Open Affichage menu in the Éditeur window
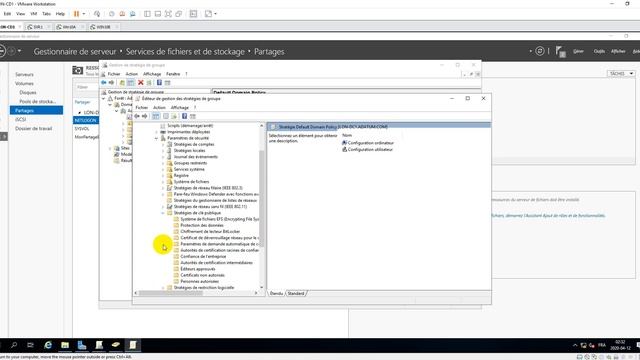This screenshot has width=640, height=360. click(180, 107)
